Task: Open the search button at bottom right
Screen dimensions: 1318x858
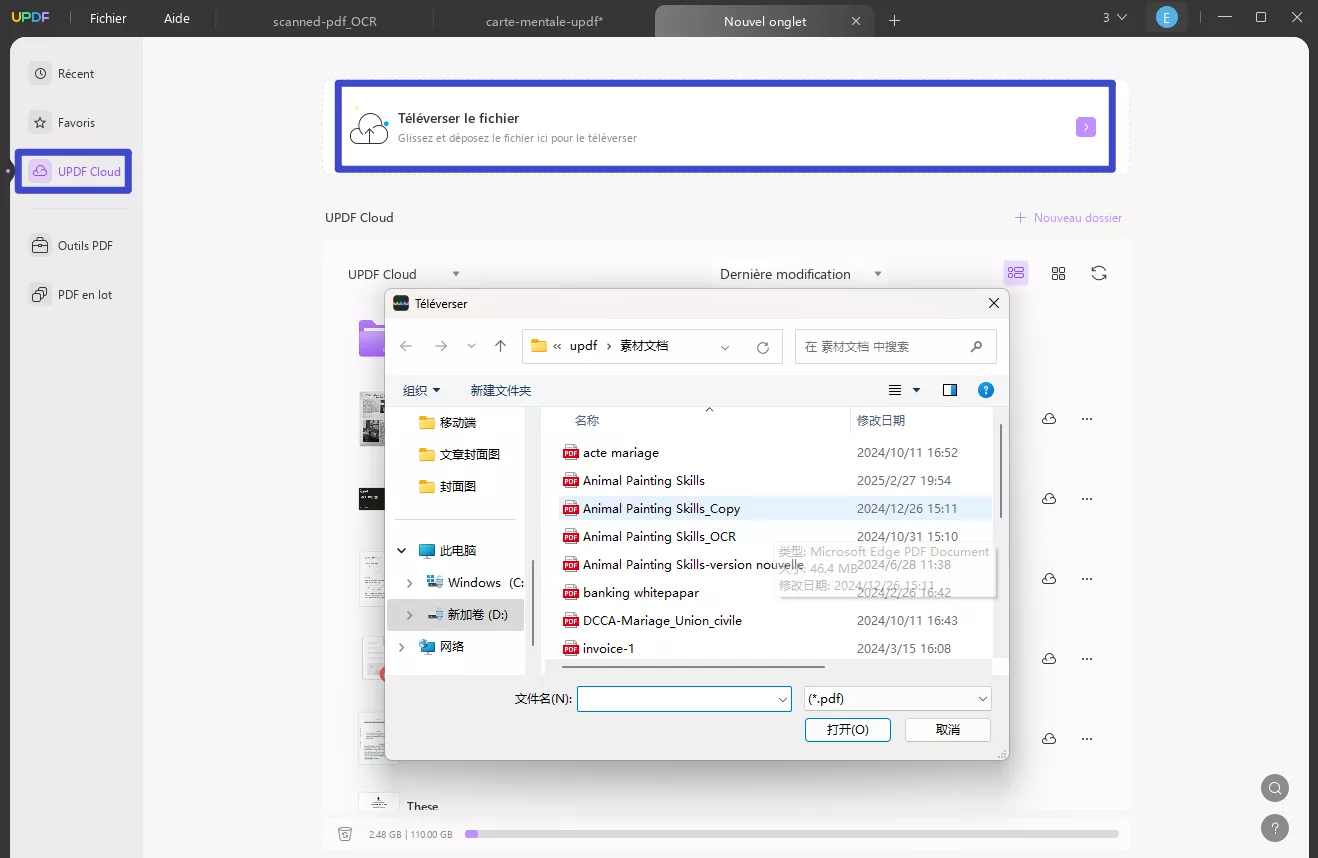Action: pyautogui.click(x=1275, y=788)
